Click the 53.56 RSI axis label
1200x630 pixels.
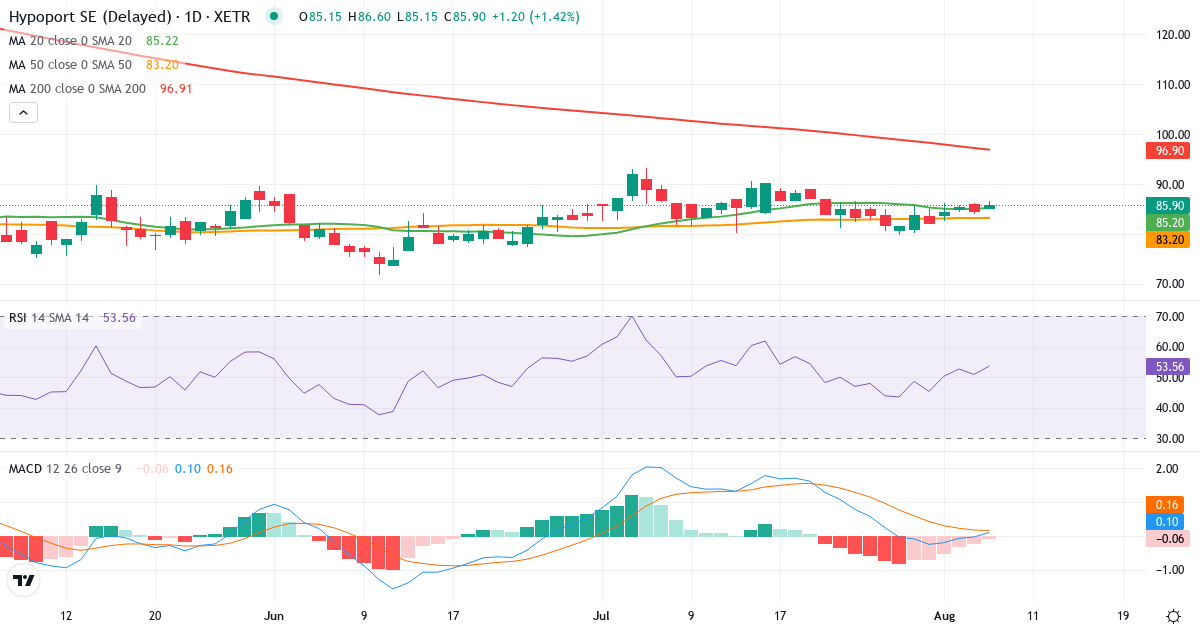coord(1167,367)
